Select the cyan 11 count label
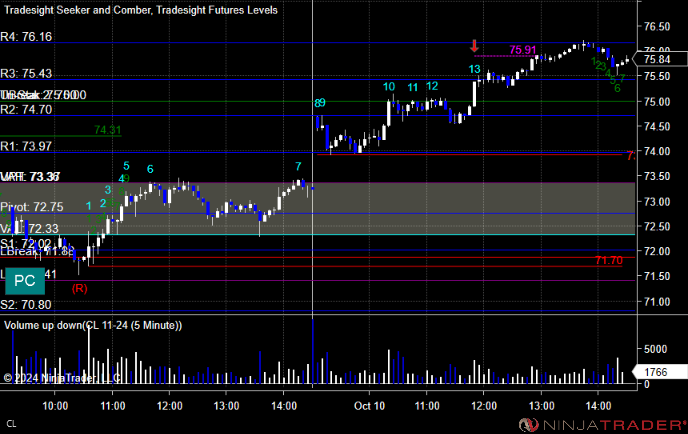This screenshot has width=688, height=434. [412, 87]
